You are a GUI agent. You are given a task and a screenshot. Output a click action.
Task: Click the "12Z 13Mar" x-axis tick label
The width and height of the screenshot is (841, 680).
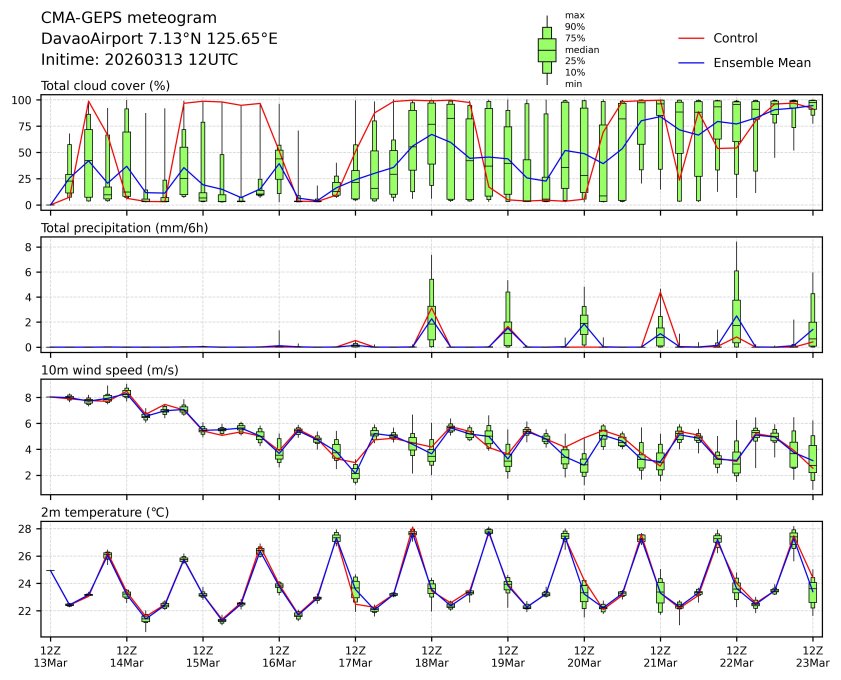tap(50, 655)
